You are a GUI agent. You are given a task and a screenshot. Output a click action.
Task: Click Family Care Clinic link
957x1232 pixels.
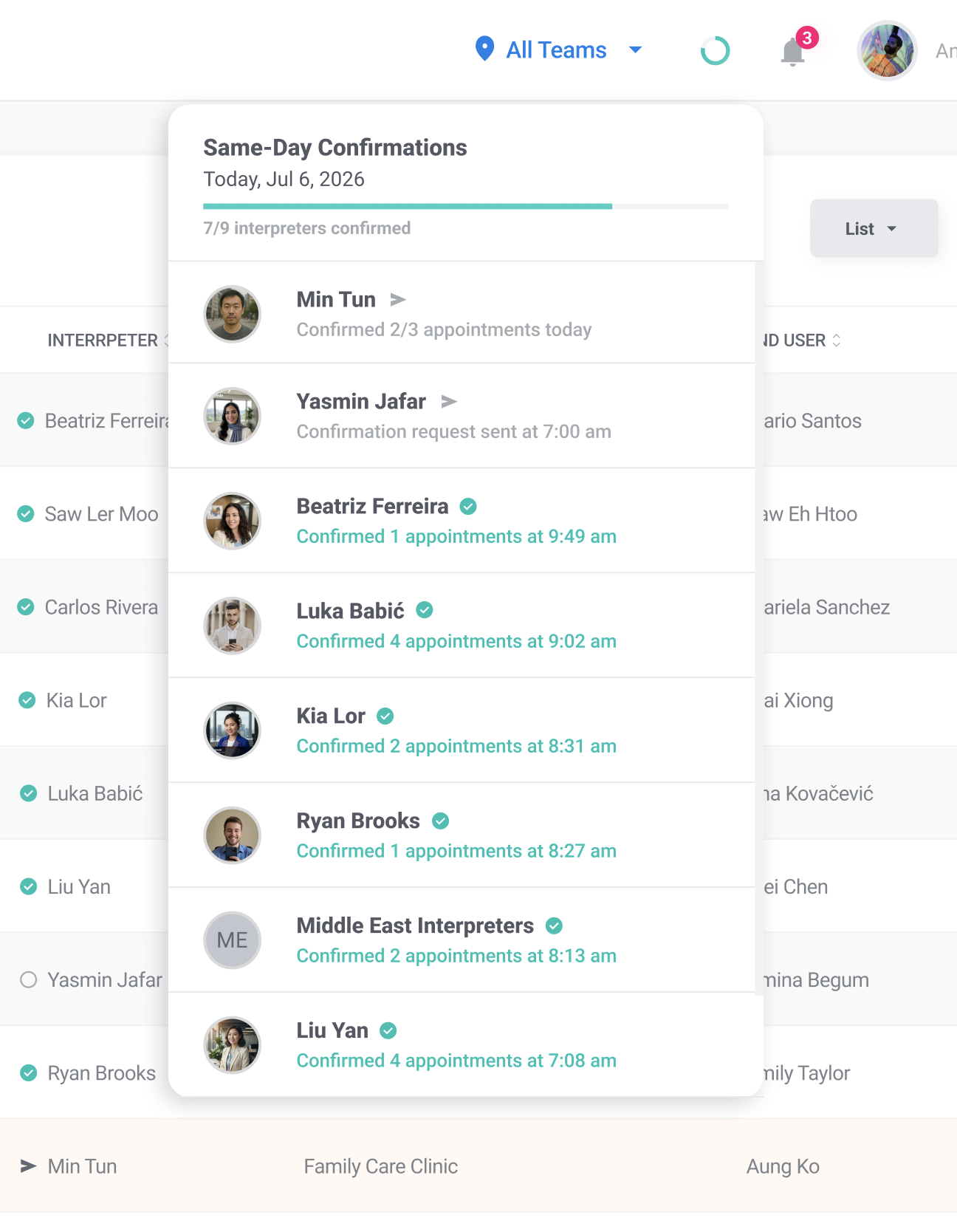380,1166
